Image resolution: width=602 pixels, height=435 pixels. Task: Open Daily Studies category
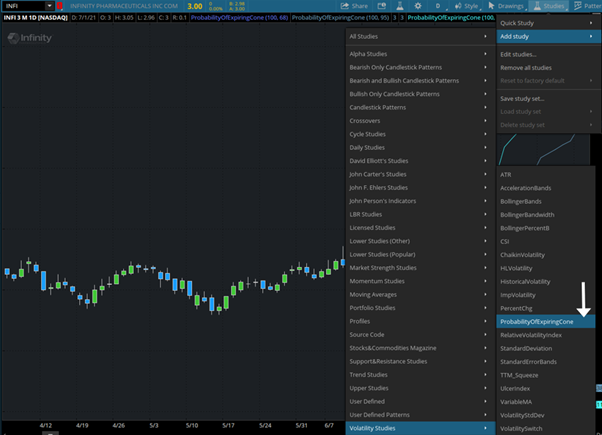point(418,148)
